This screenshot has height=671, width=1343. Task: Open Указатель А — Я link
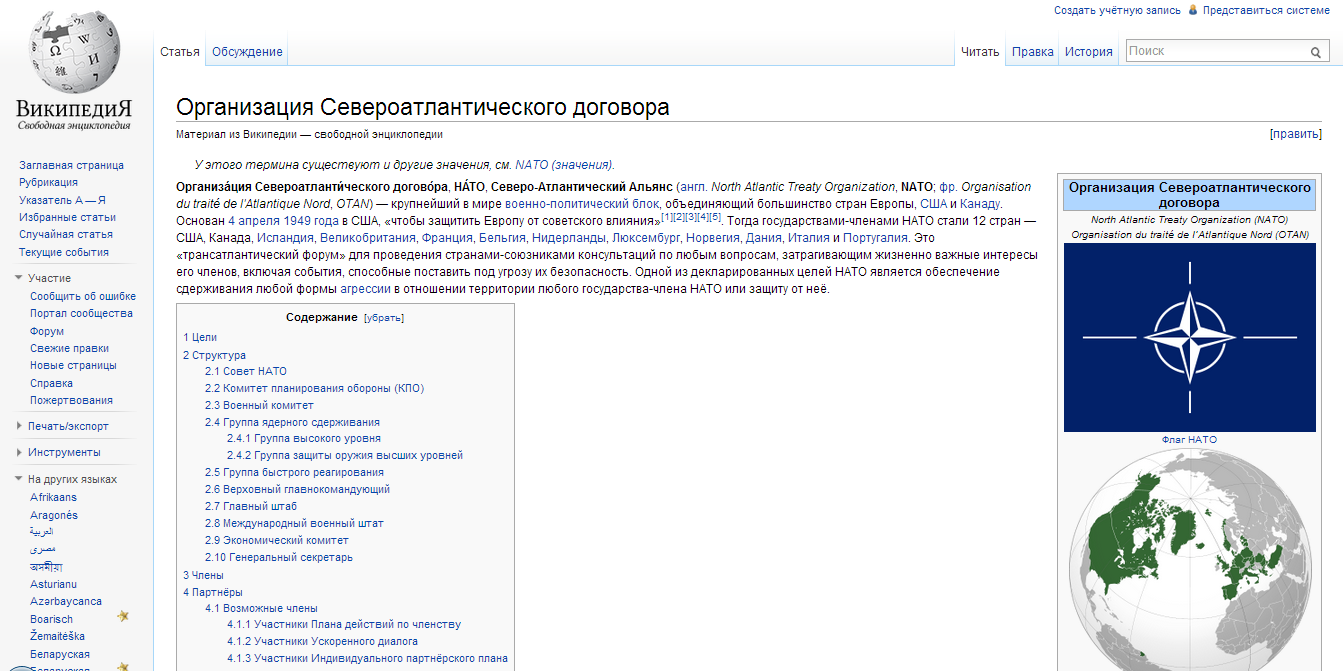point(62,200)
